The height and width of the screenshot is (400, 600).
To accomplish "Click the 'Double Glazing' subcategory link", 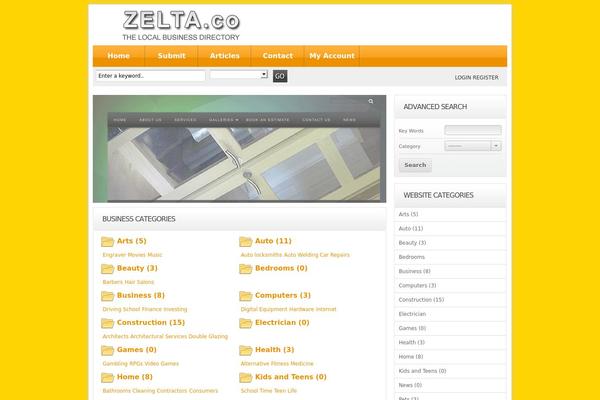I will (x=208, y=336).
